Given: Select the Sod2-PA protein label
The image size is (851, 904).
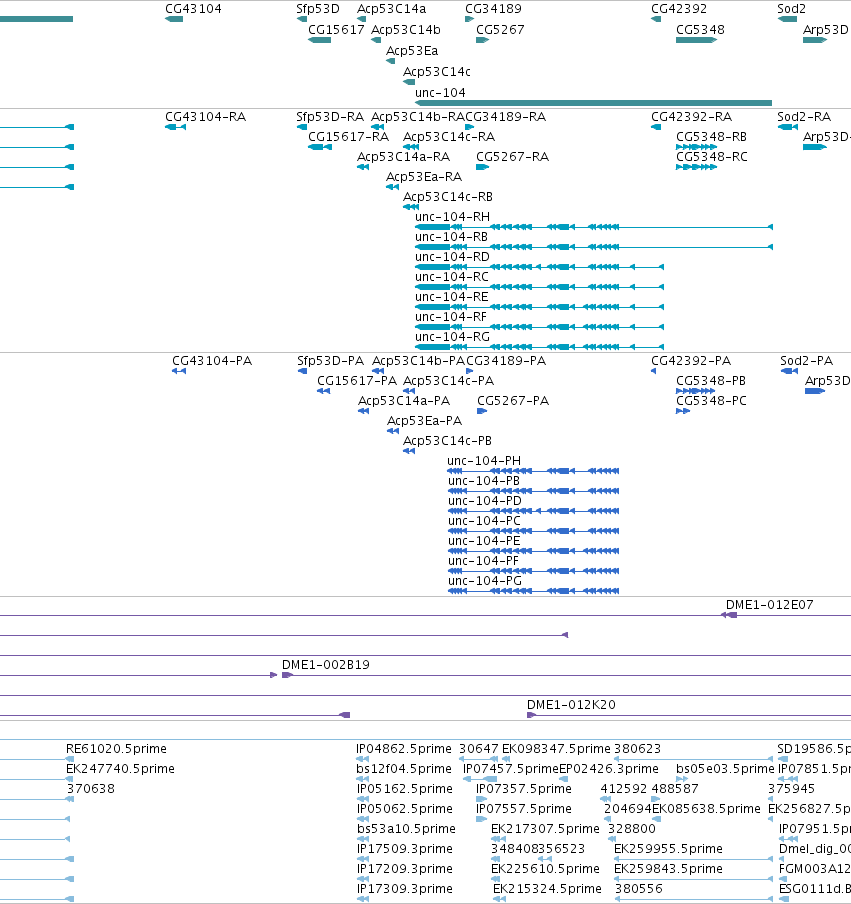Looking at the screenshot, I should [x=807, y=361].
